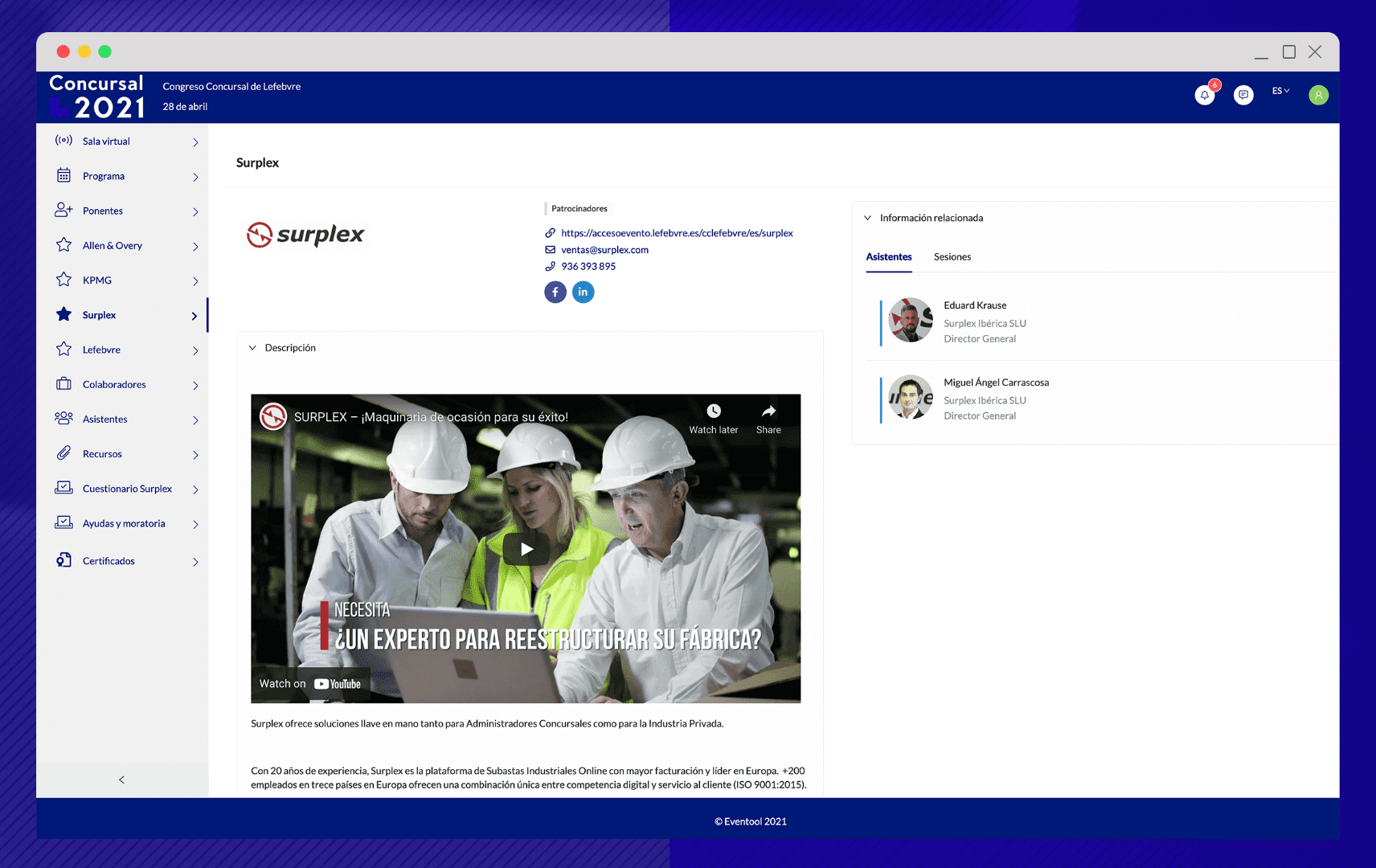Open Eduard Krause attendee name
This screenshot has height=868, width=1376.
tap(975, 305)
